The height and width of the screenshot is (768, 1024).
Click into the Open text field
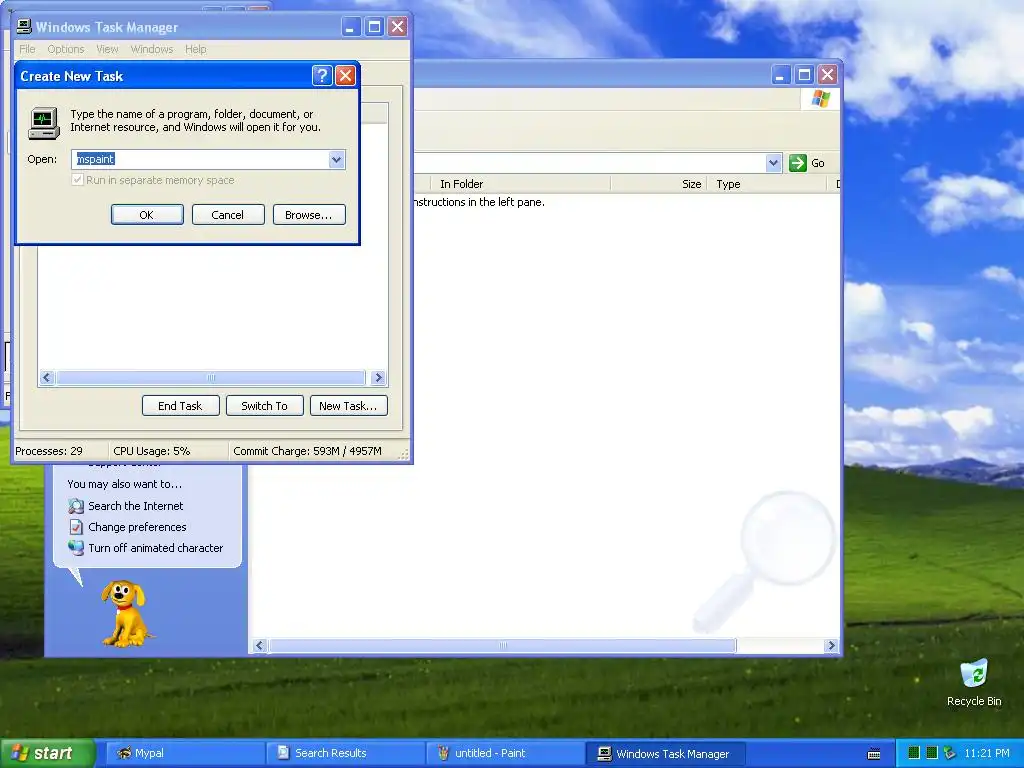click(x=200, y=159)
